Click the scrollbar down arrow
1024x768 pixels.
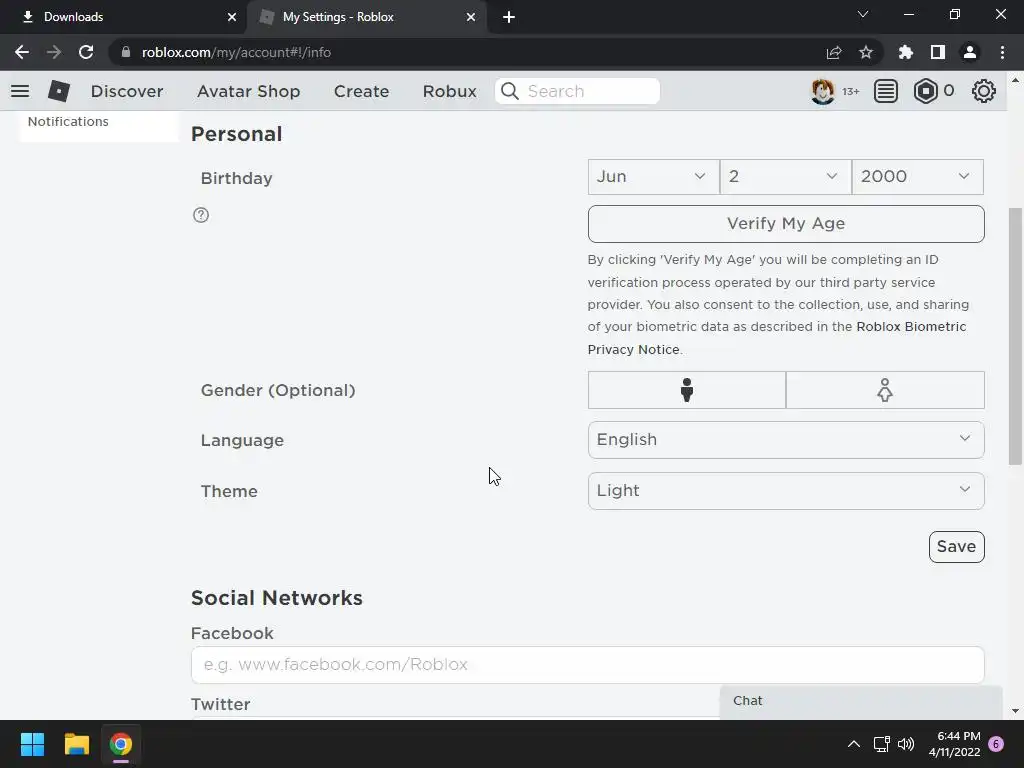pos(1015,711)
